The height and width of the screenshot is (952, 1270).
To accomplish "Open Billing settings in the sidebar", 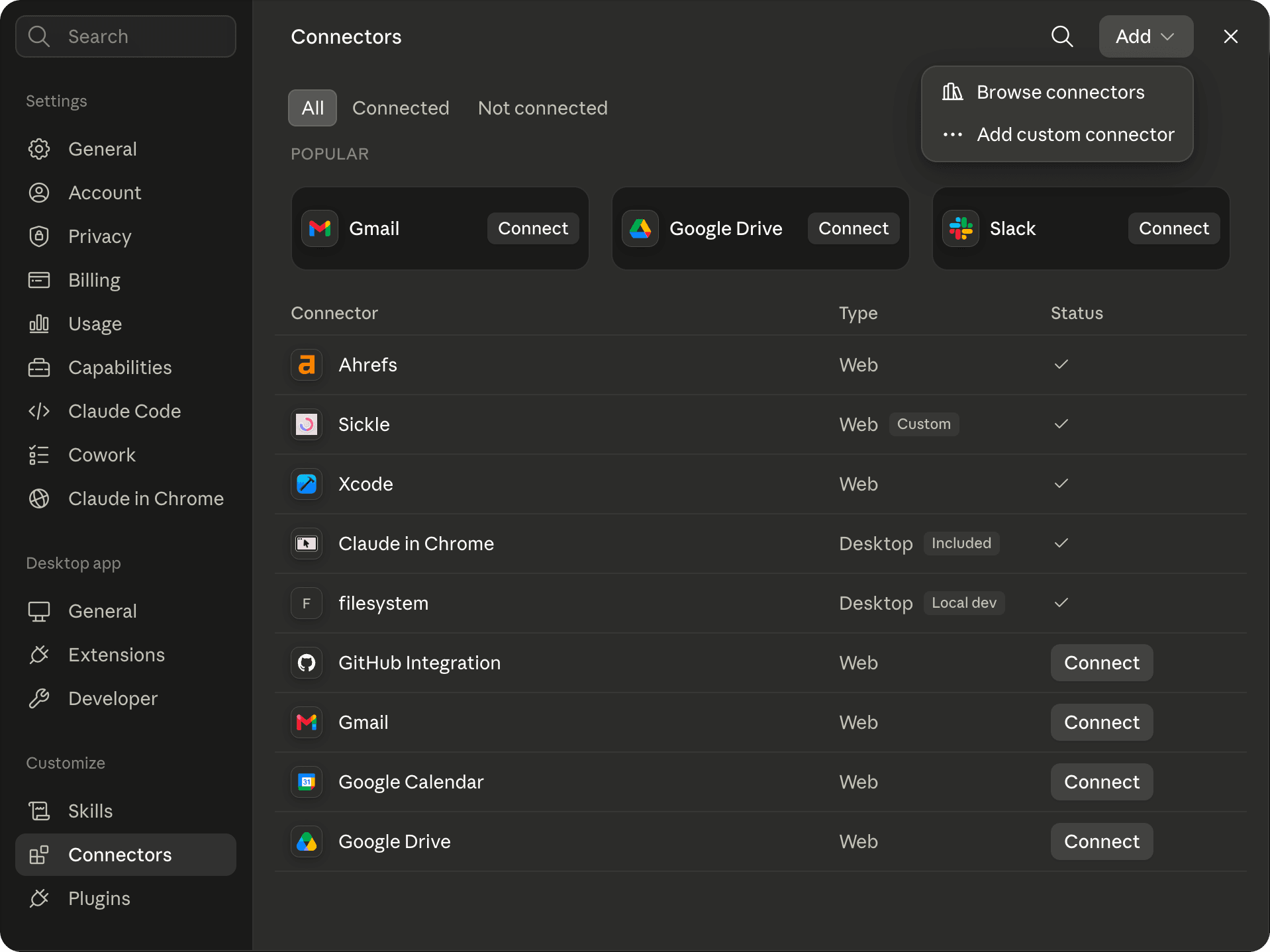I will click(126, 280).
